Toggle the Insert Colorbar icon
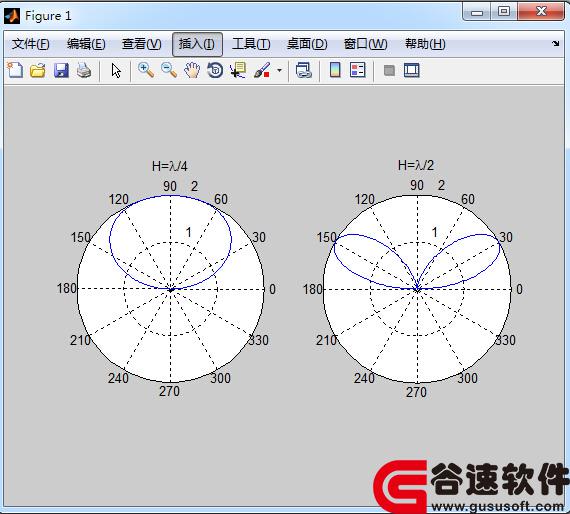The height and width of the screenshot is (514, 570). click(x=335, y=70)
